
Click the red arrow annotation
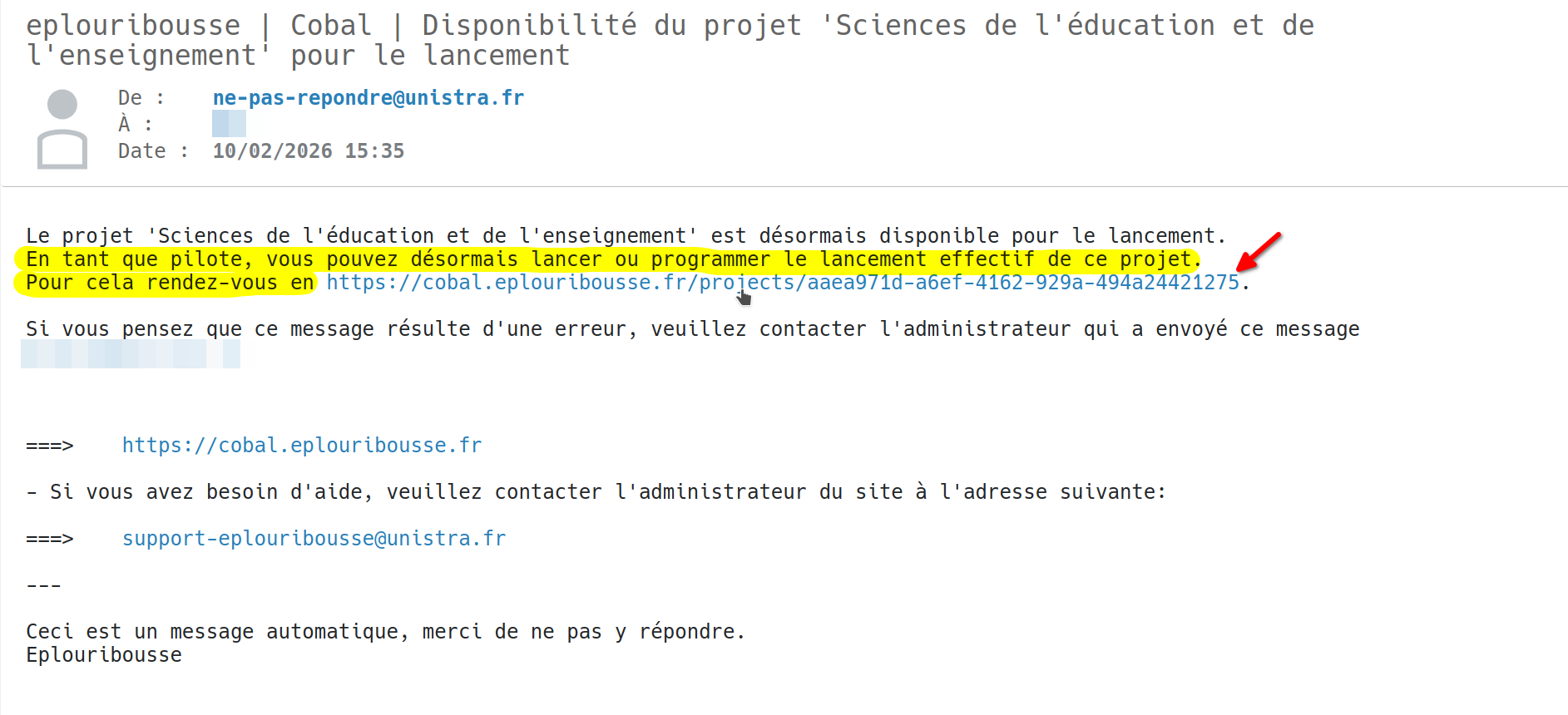click(1258, 252)
